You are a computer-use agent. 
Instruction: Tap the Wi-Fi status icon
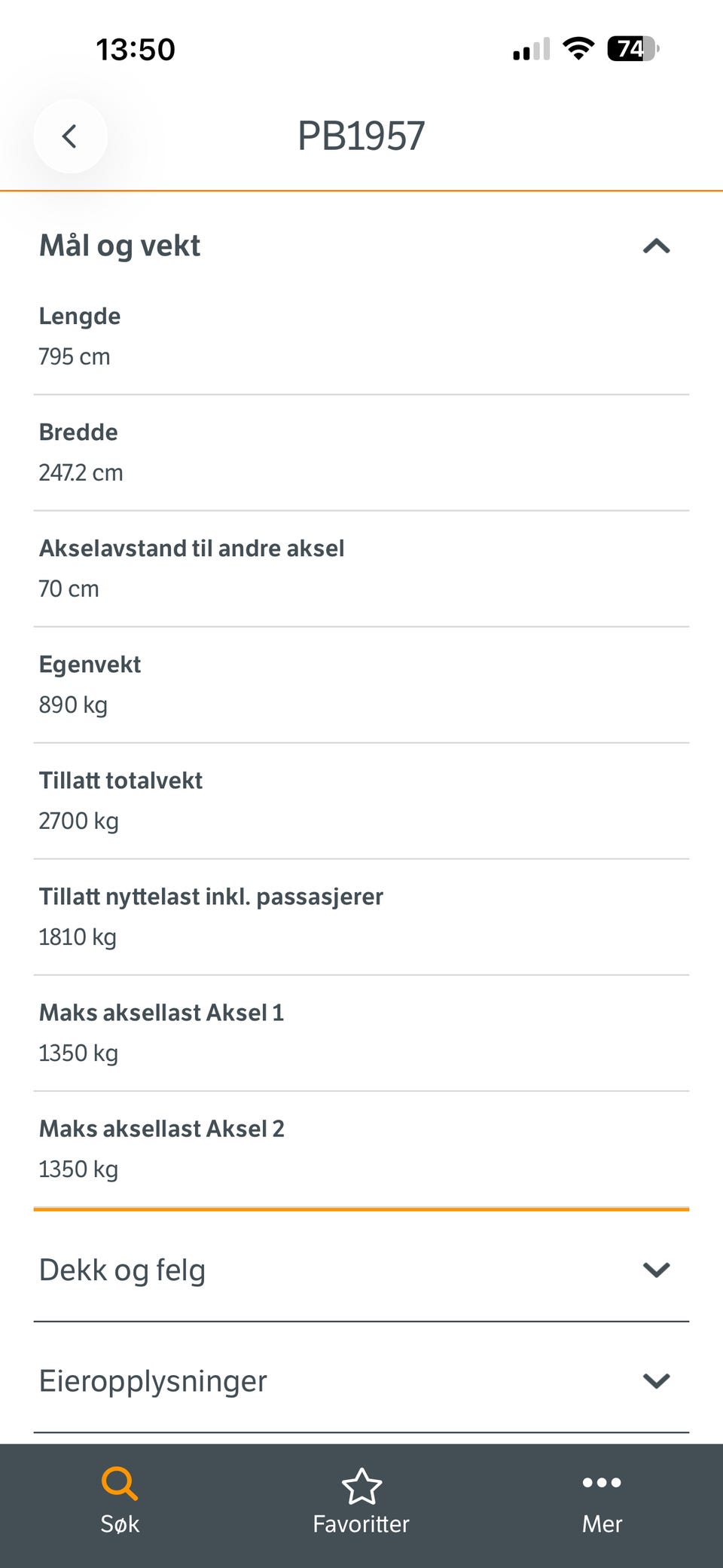coord(578,49)
